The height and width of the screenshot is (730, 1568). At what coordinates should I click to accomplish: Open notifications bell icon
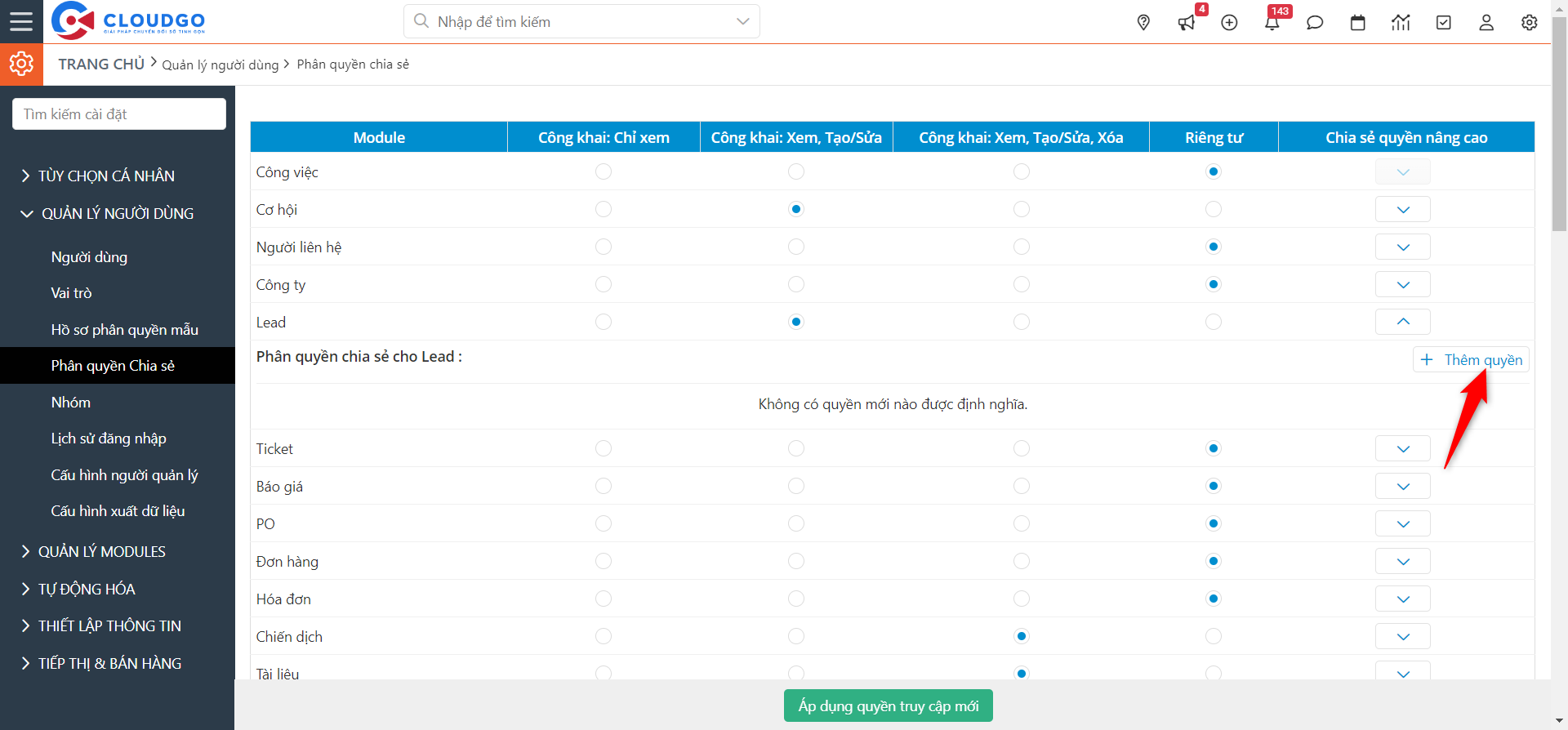coord(1272,23)
